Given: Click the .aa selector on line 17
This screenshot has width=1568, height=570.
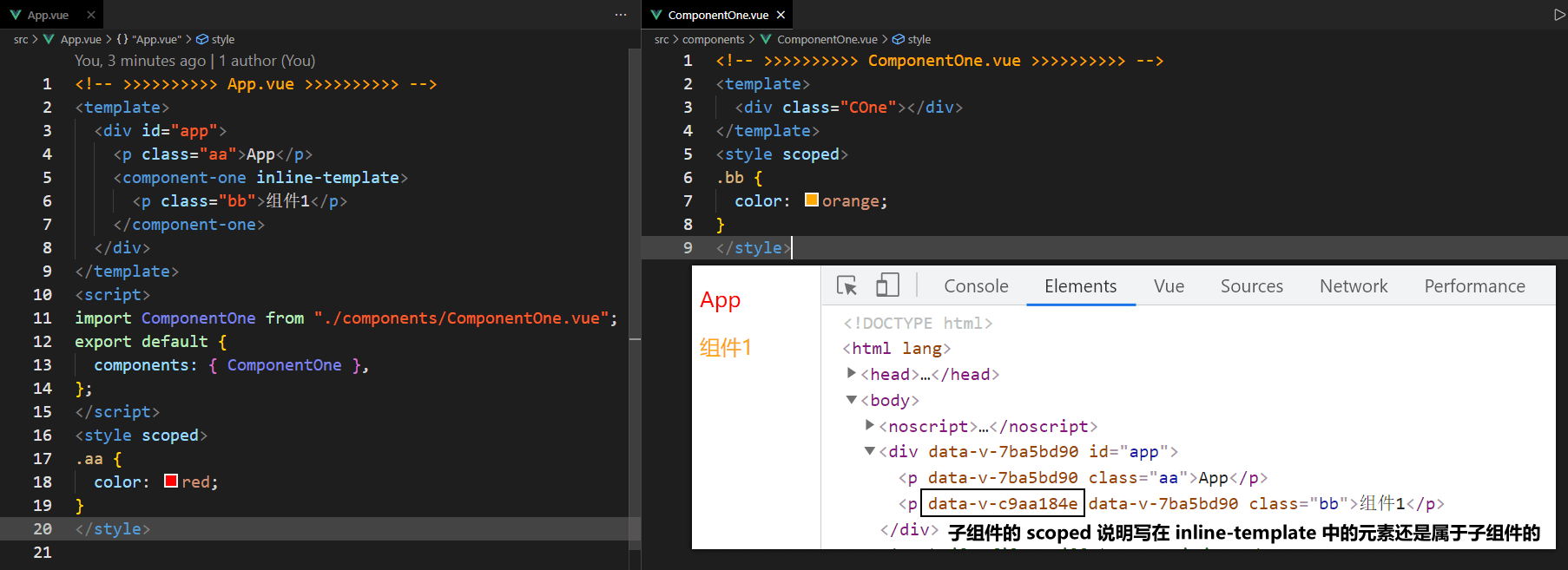Looking at the screenshot, I should [x=89, y=458].
